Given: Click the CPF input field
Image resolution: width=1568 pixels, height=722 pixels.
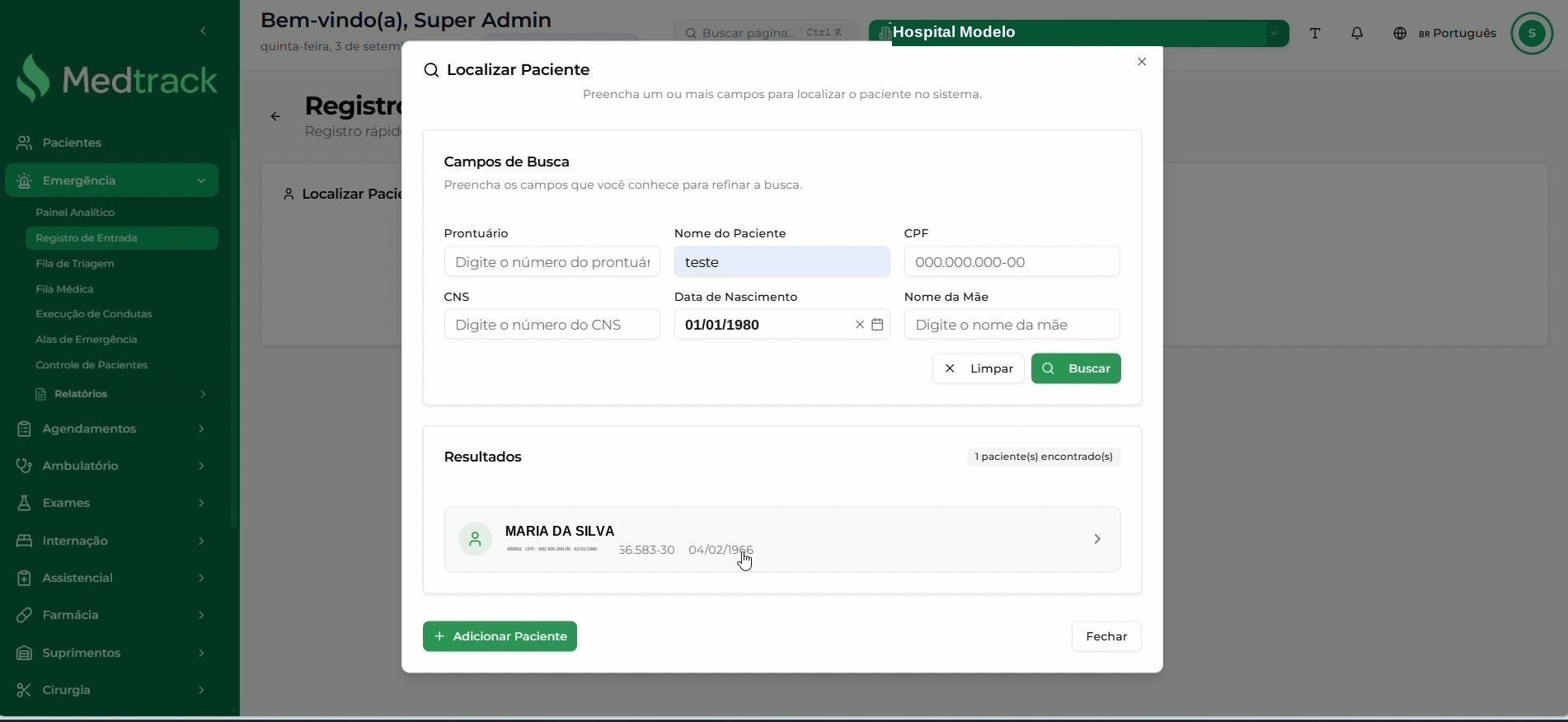Looking at the screenshot, I should (x=1012, y=262).
